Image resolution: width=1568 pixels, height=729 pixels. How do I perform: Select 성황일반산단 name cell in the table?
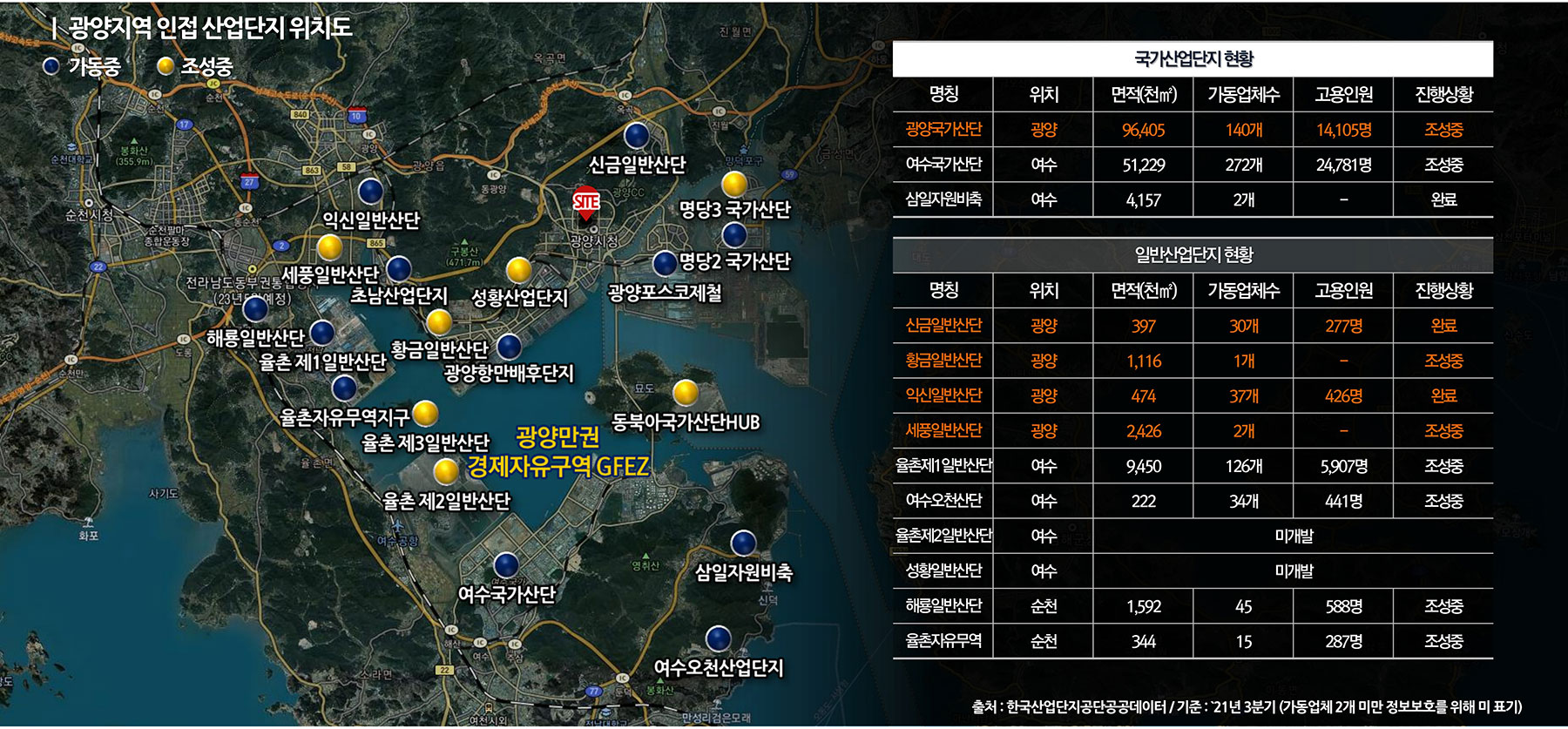click(x=943, y=570)
